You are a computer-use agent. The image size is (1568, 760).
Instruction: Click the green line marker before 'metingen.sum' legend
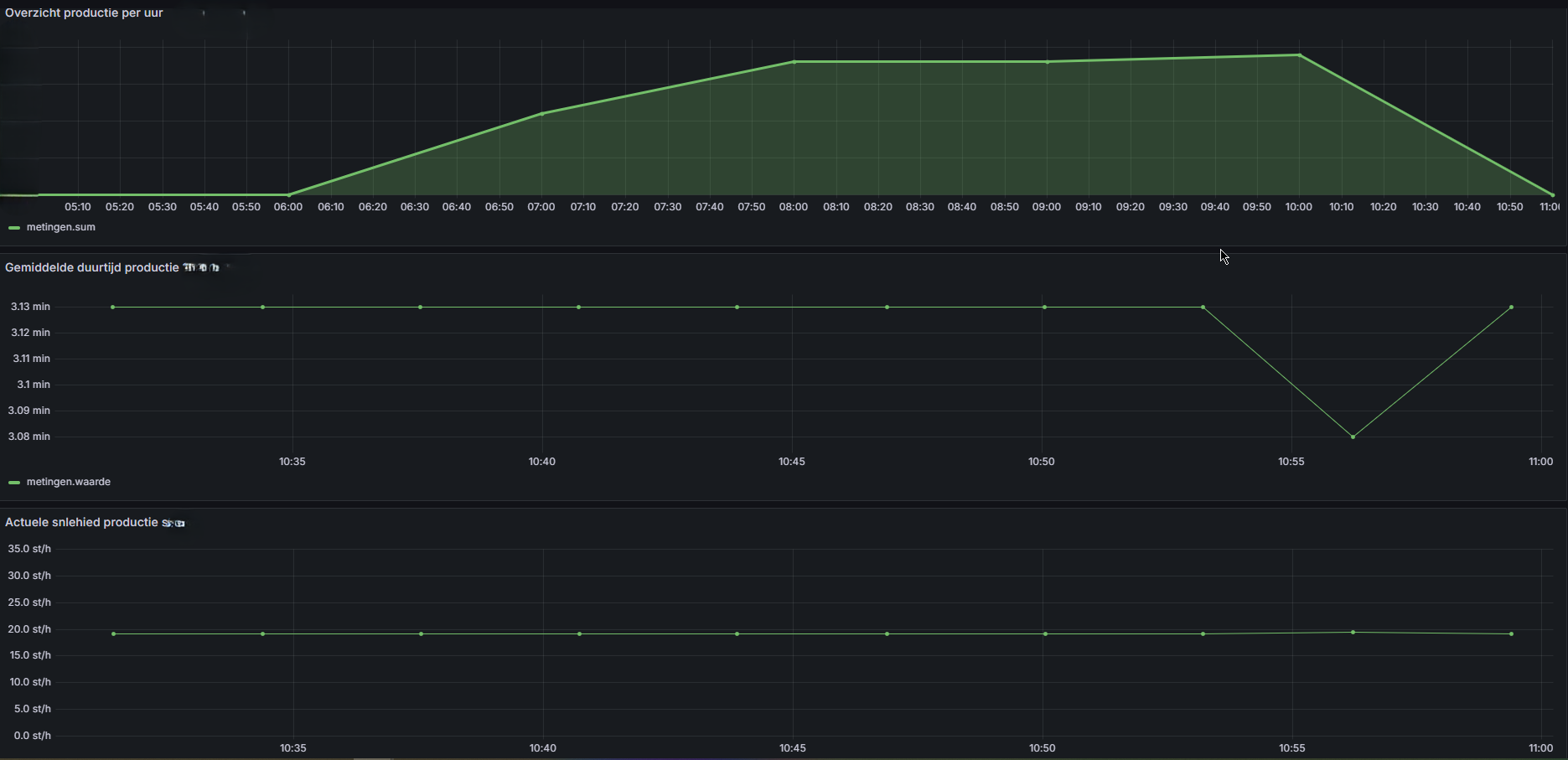pyautogui.click(x=14, y=226)
